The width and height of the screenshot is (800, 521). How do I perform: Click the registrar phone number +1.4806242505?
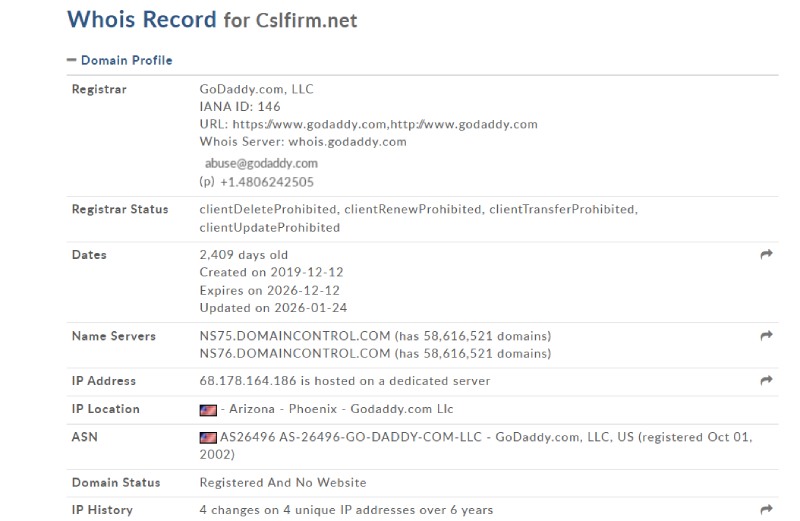tap(267, 182)
